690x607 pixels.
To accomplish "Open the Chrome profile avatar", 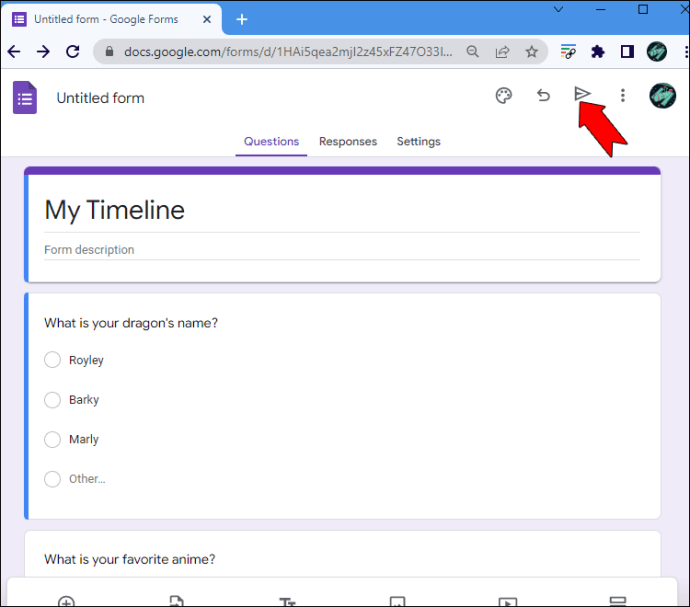I will (x=657, y=52).
